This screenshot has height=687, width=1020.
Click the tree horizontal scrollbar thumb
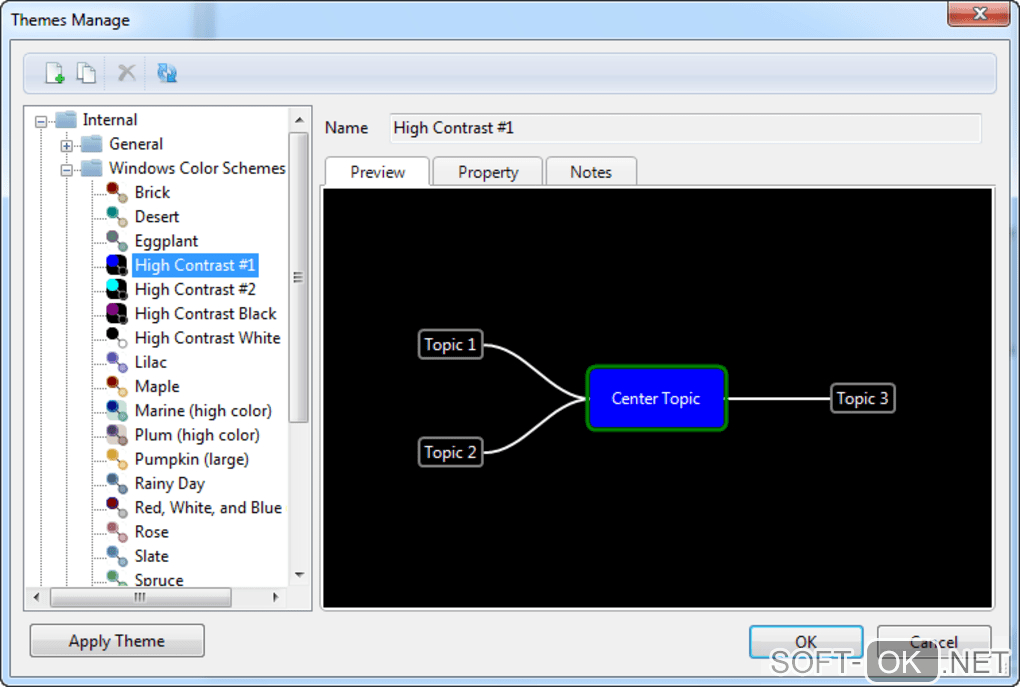[x=141, y=597]
